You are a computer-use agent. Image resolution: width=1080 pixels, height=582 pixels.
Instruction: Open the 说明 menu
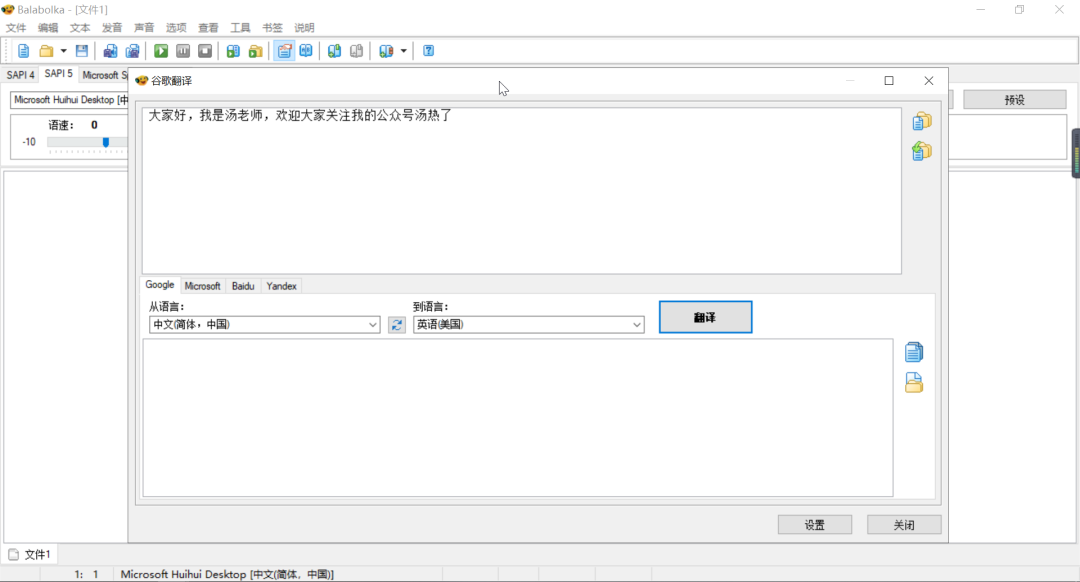coord(304,28)
